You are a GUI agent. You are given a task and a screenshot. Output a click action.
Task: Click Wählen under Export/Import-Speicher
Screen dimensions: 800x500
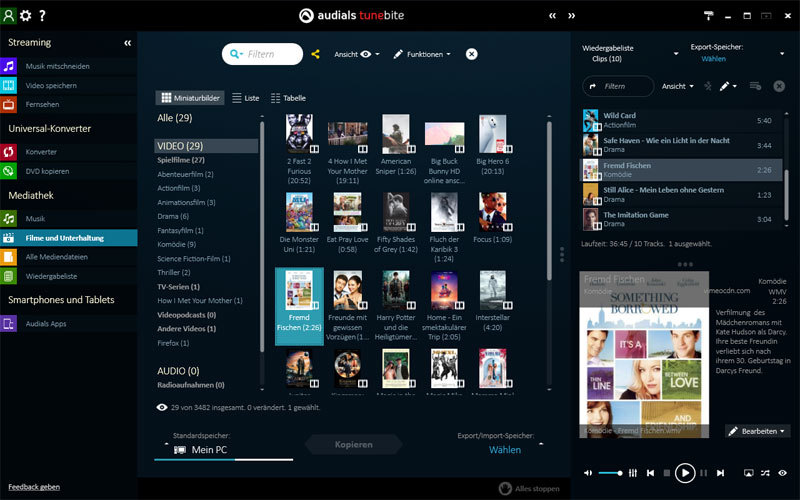click(504, 450)
